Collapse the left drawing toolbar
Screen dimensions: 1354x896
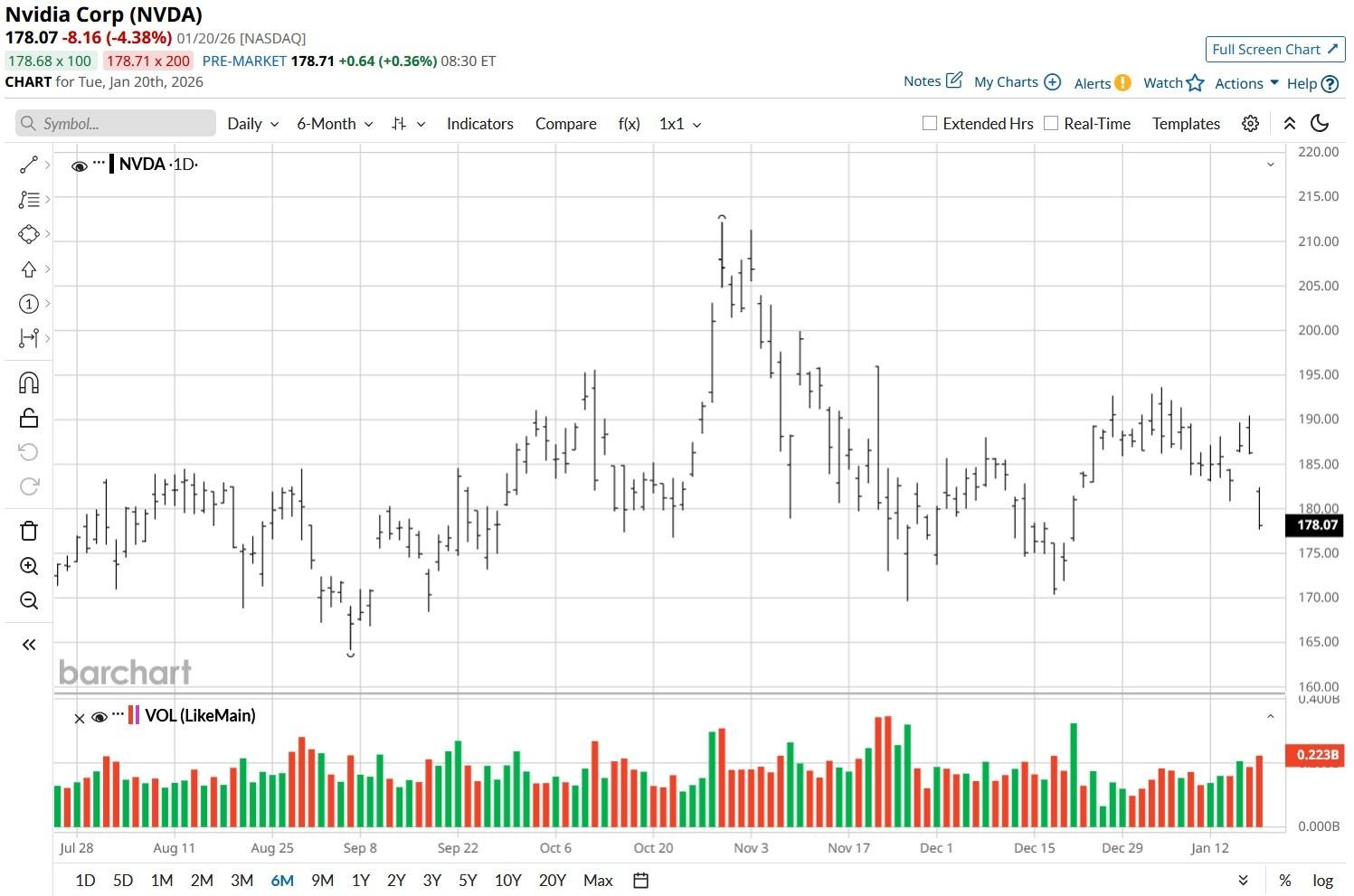click(29, 645)
